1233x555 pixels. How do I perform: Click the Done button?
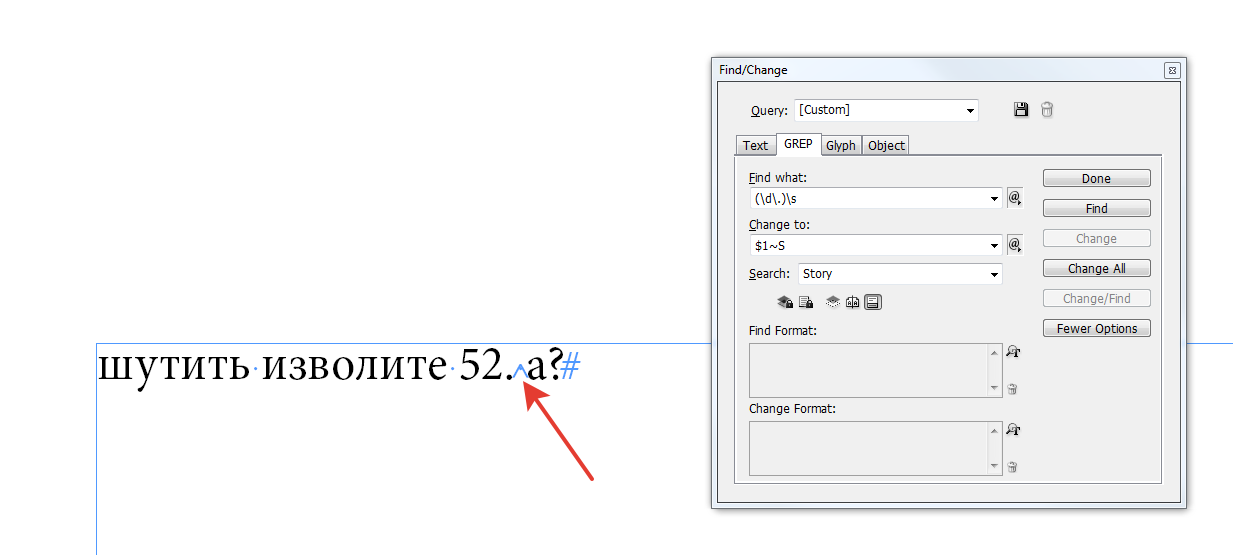click(1096, 179)
